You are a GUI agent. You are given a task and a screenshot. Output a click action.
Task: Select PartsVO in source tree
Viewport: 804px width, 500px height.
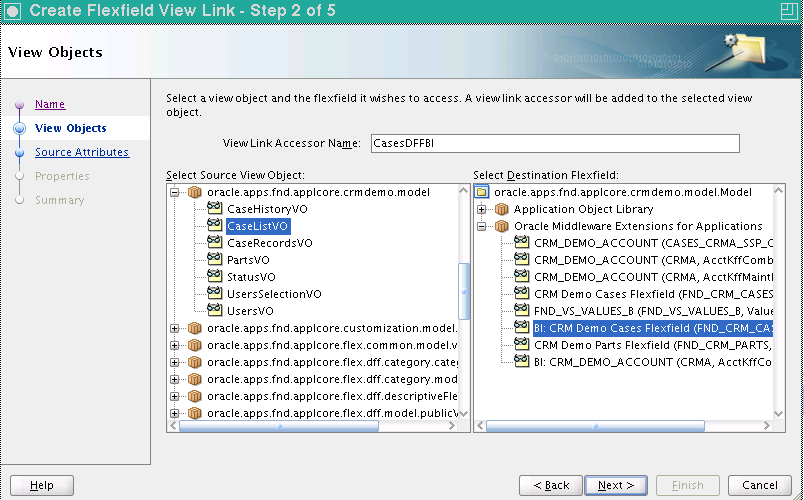(x=248, y=260)
